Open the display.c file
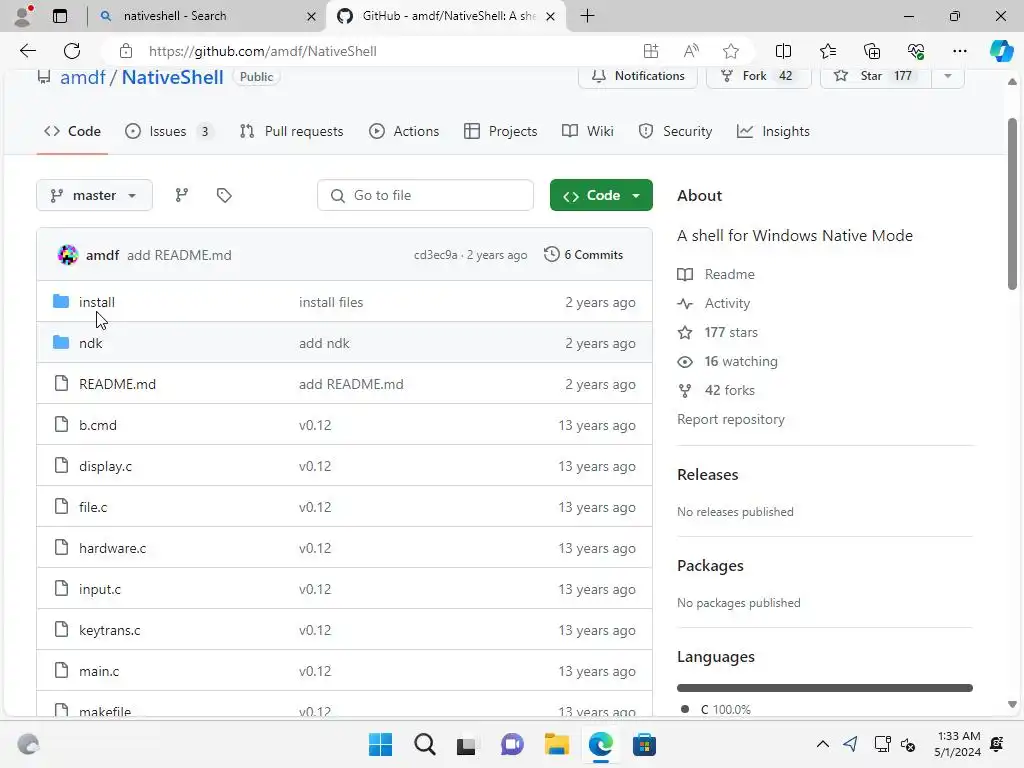Screen dimensions: 1024x768 pyautogui.click(x=105, y=466)
